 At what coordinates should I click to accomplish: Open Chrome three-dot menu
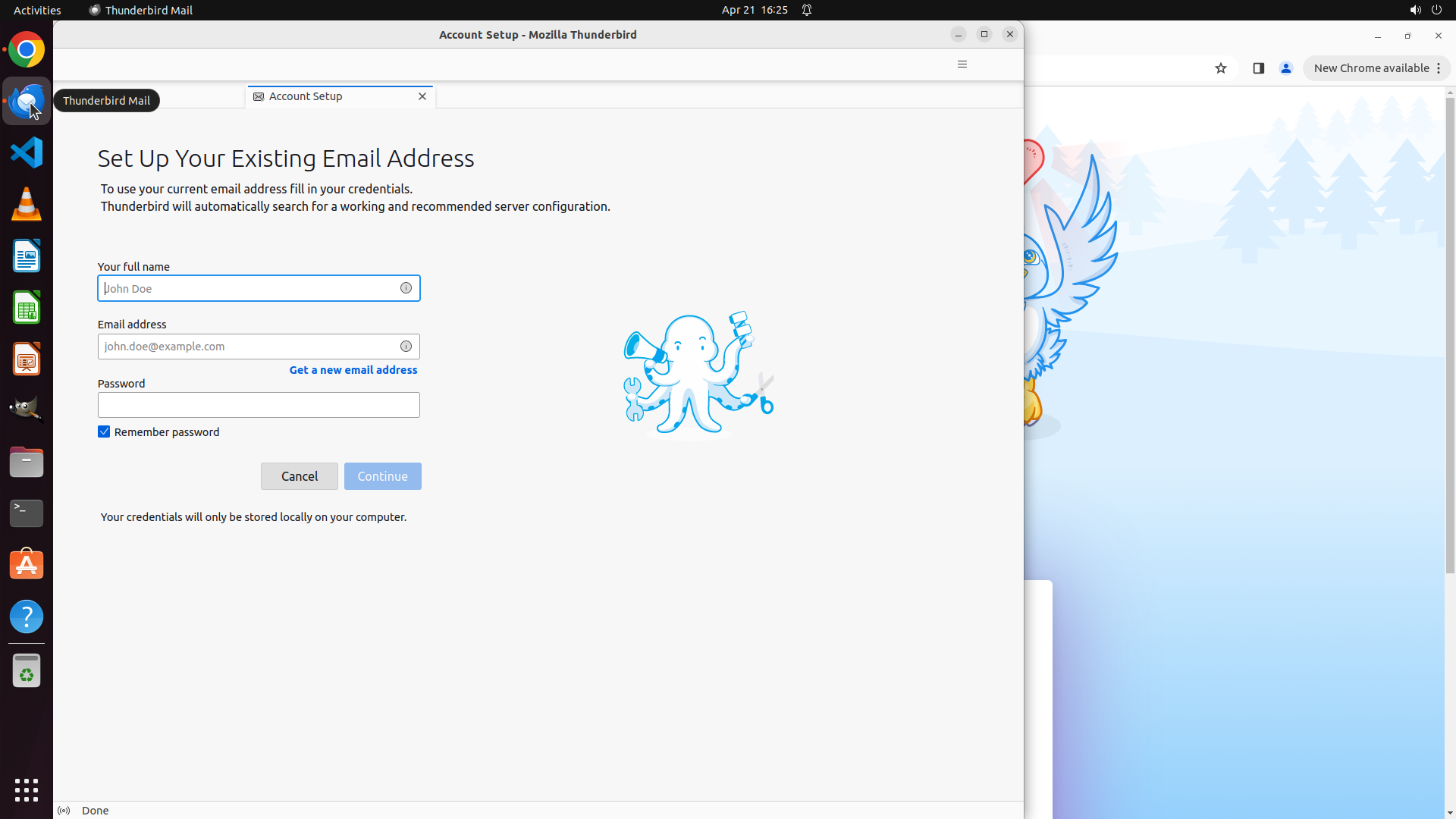tap(1439, 68)
